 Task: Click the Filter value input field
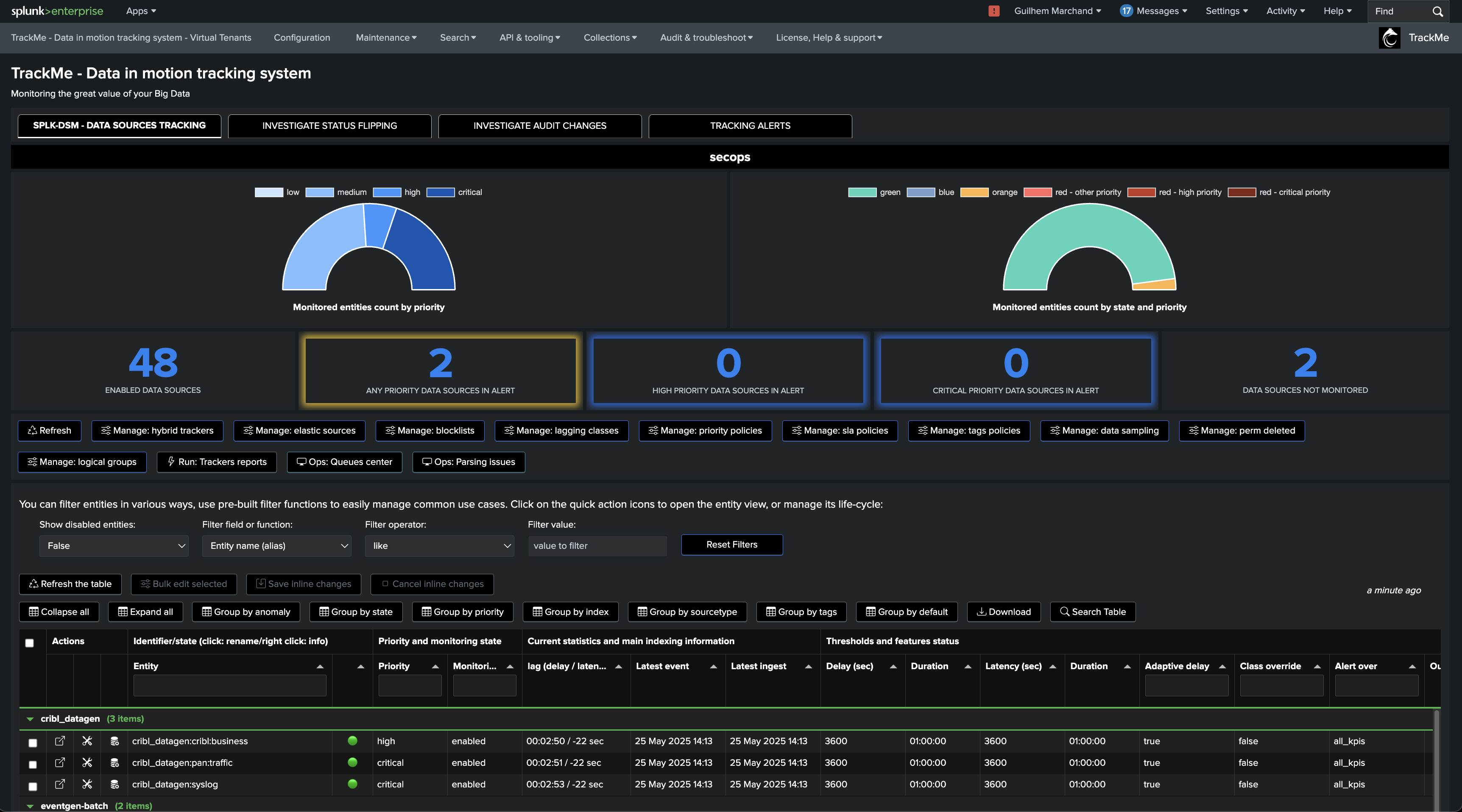tap(597, 545)
